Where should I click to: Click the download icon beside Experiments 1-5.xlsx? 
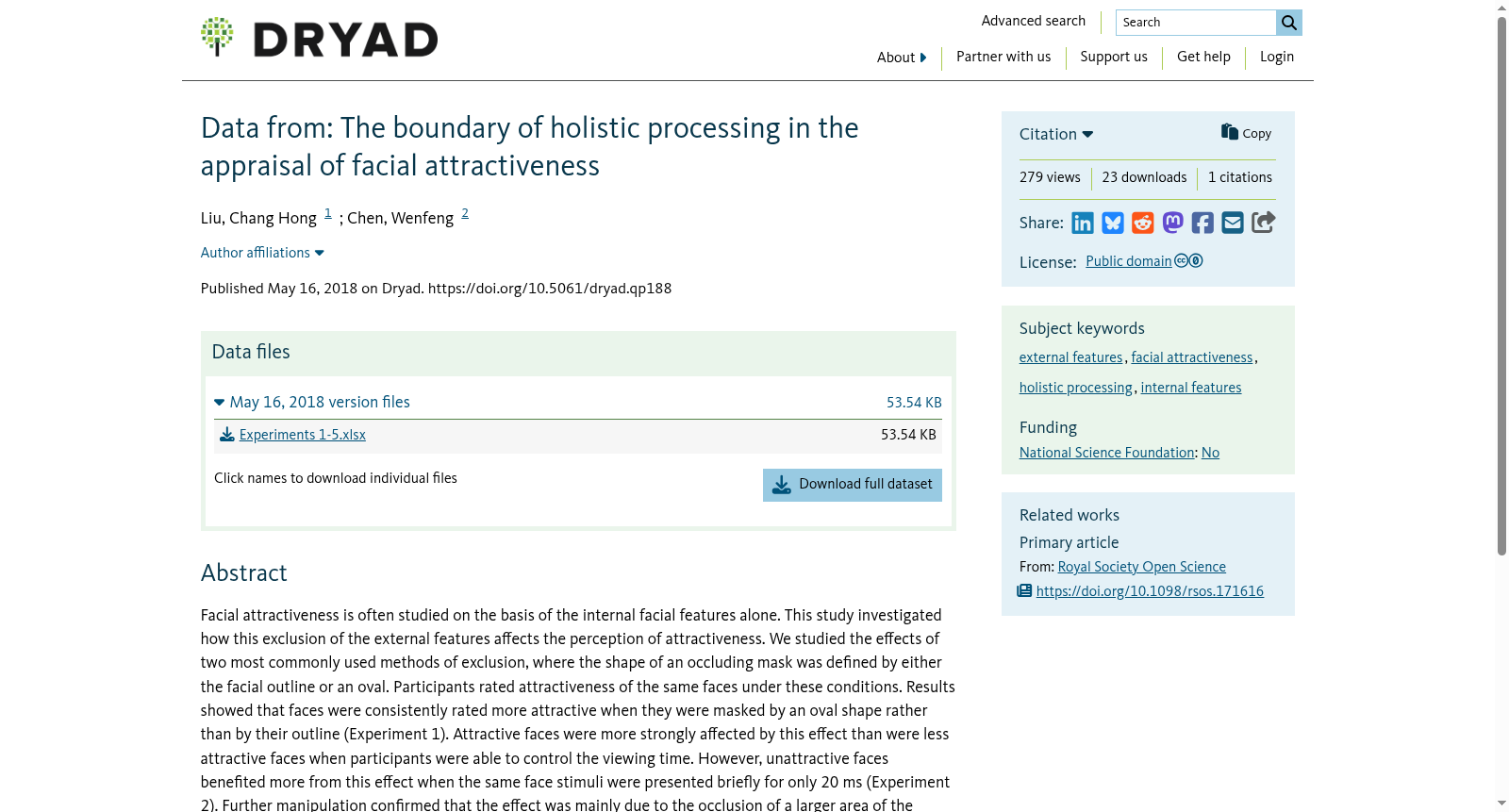tap(227, 435)
